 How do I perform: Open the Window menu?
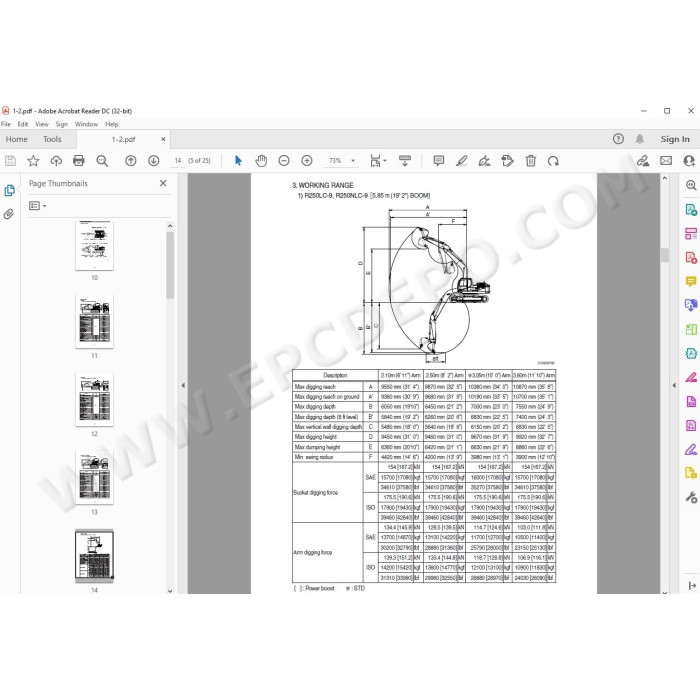(x=86, y=124)
